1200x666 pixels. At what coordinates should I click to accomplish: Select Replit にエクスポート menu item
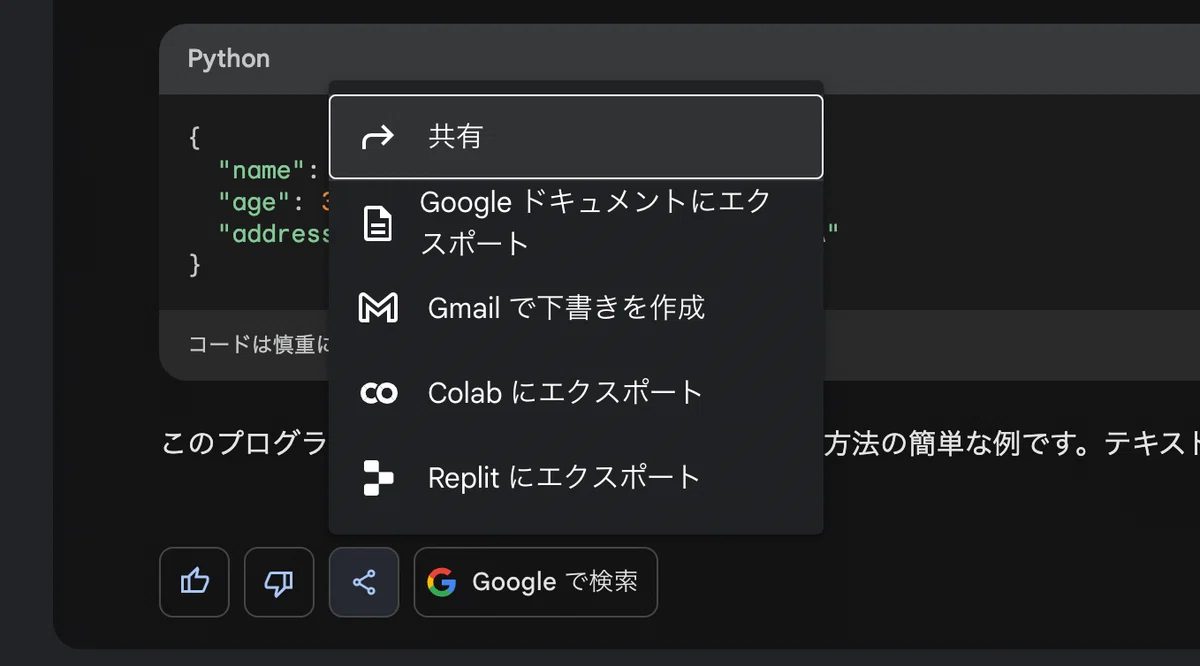pyautogui.click(x=576, y=477)
